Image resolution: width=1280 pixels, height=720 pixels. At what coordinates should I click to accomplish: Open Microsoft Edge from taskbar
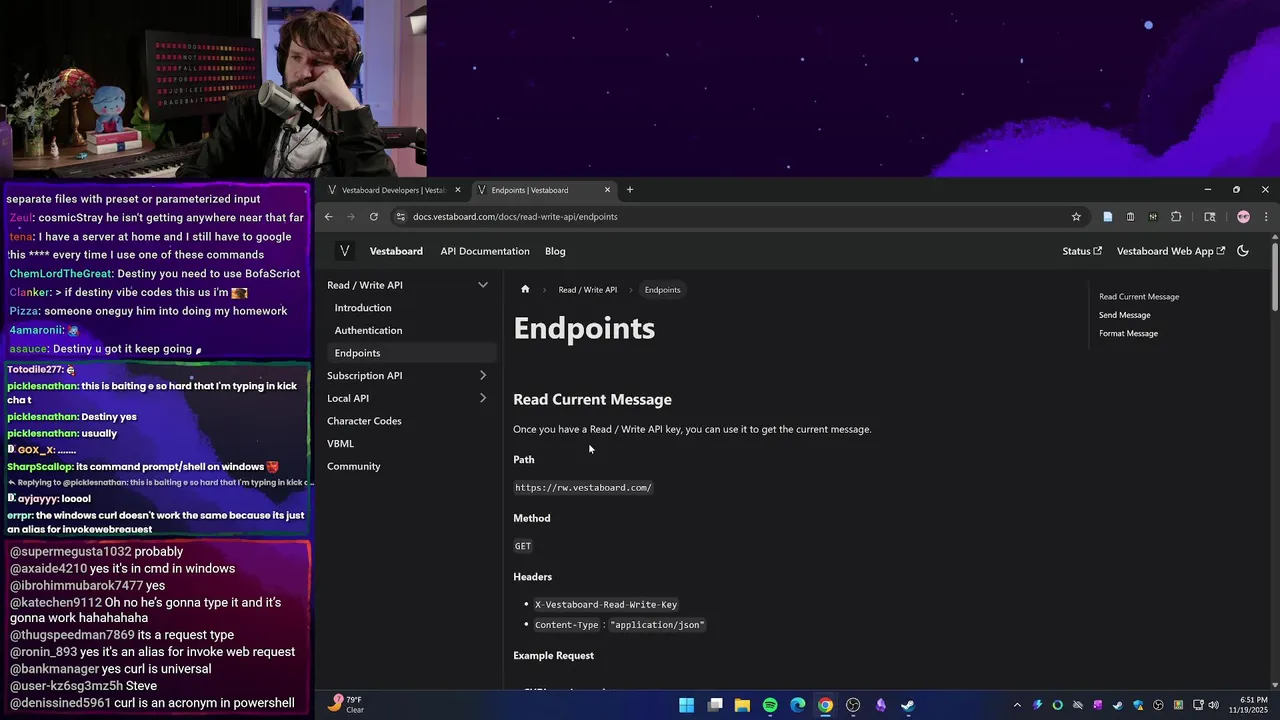tap(798, 705)
